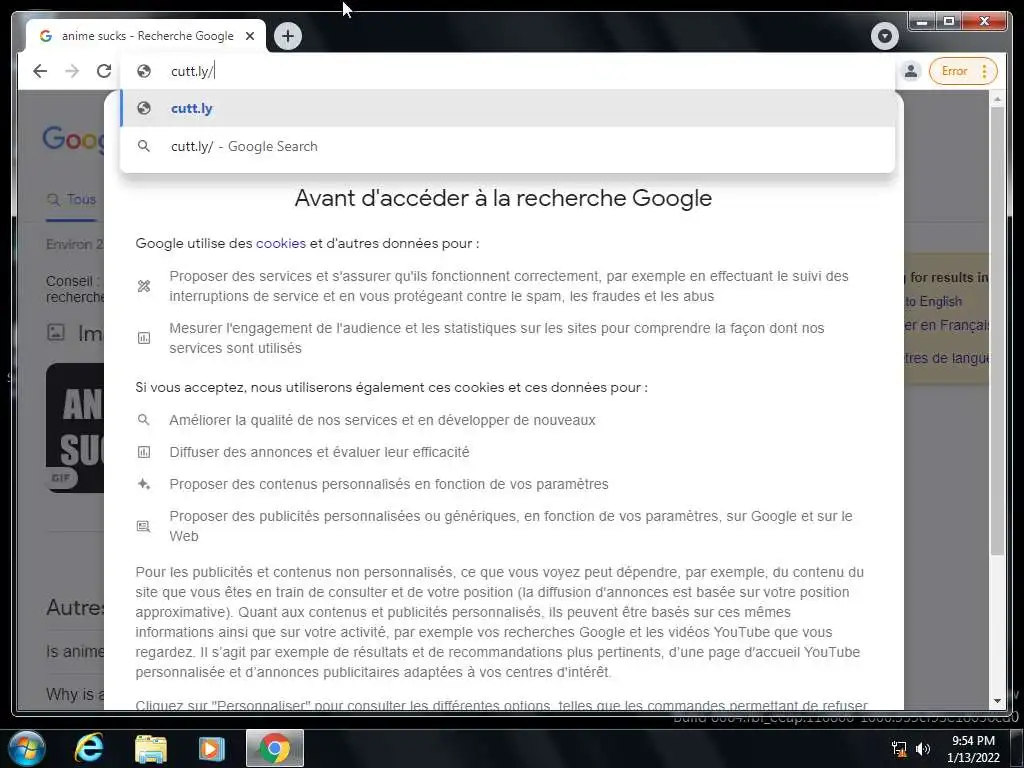Image resolution: width=1024 pixels, height=768 pixels.
Task: Open the Chrome profile avatar icon
Action: (x=910, y=71)
